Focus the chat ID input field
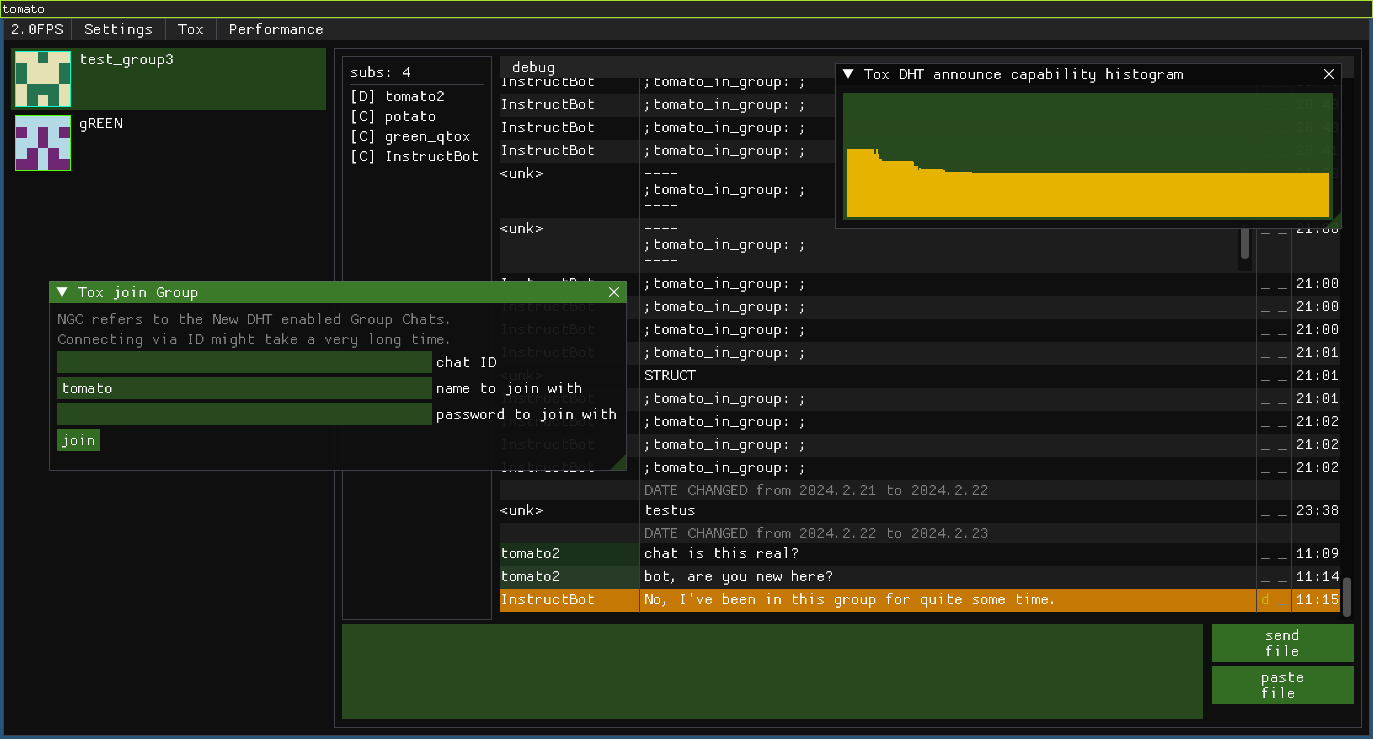 click(x=243, y=362)
